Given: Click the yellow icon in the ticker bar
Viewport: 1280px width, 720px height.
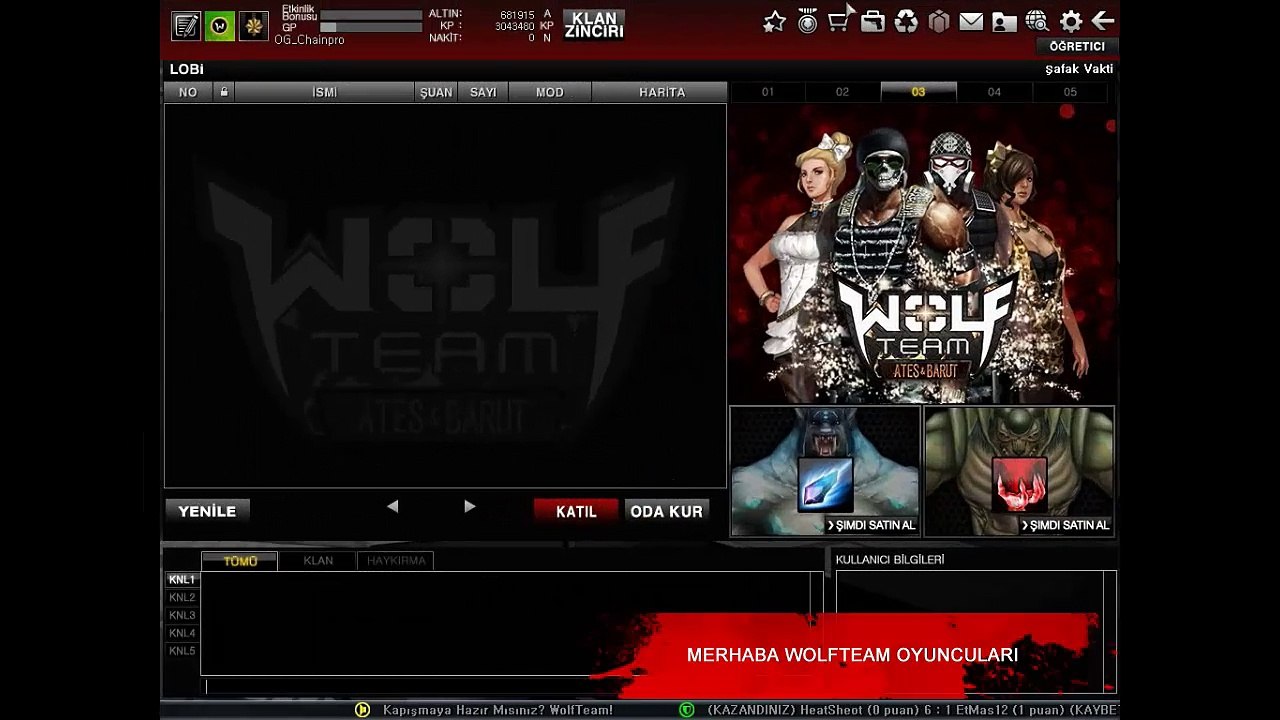Looking at the screenshot, I should click(x=363, y=710).
